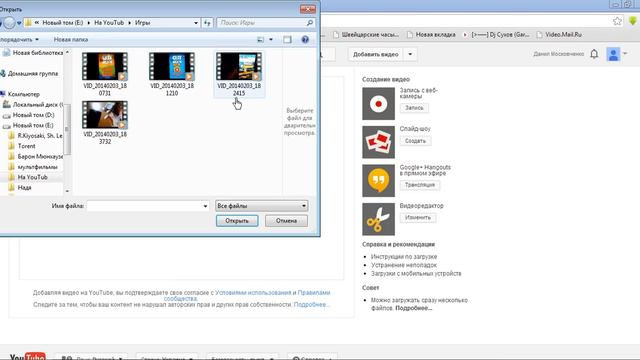Click Подробнее link in Совет section
The width and height of the screenshot is (640, 360).
[x=413, y=308]
